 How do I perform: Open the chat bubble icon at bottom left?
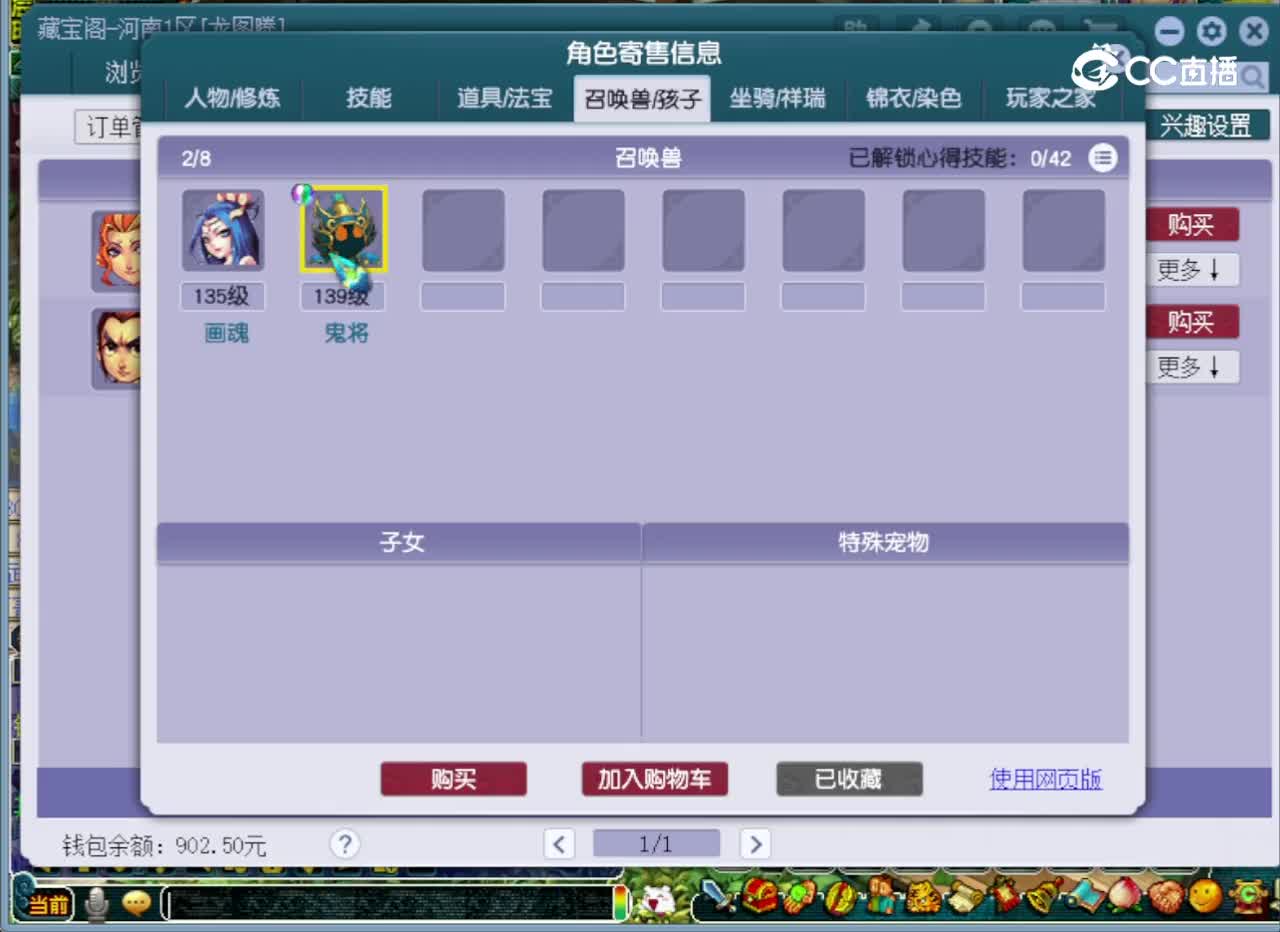136,903
